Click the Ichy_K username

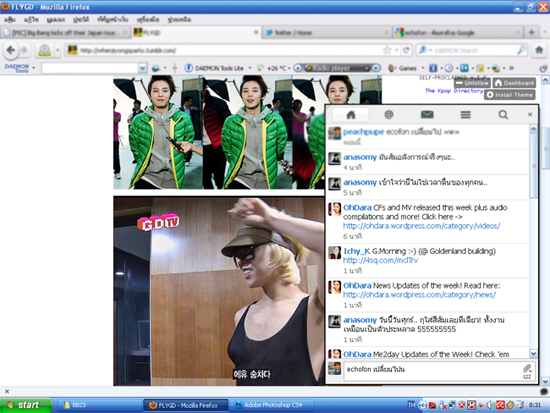pyautogui.click(x=356, y=251)
